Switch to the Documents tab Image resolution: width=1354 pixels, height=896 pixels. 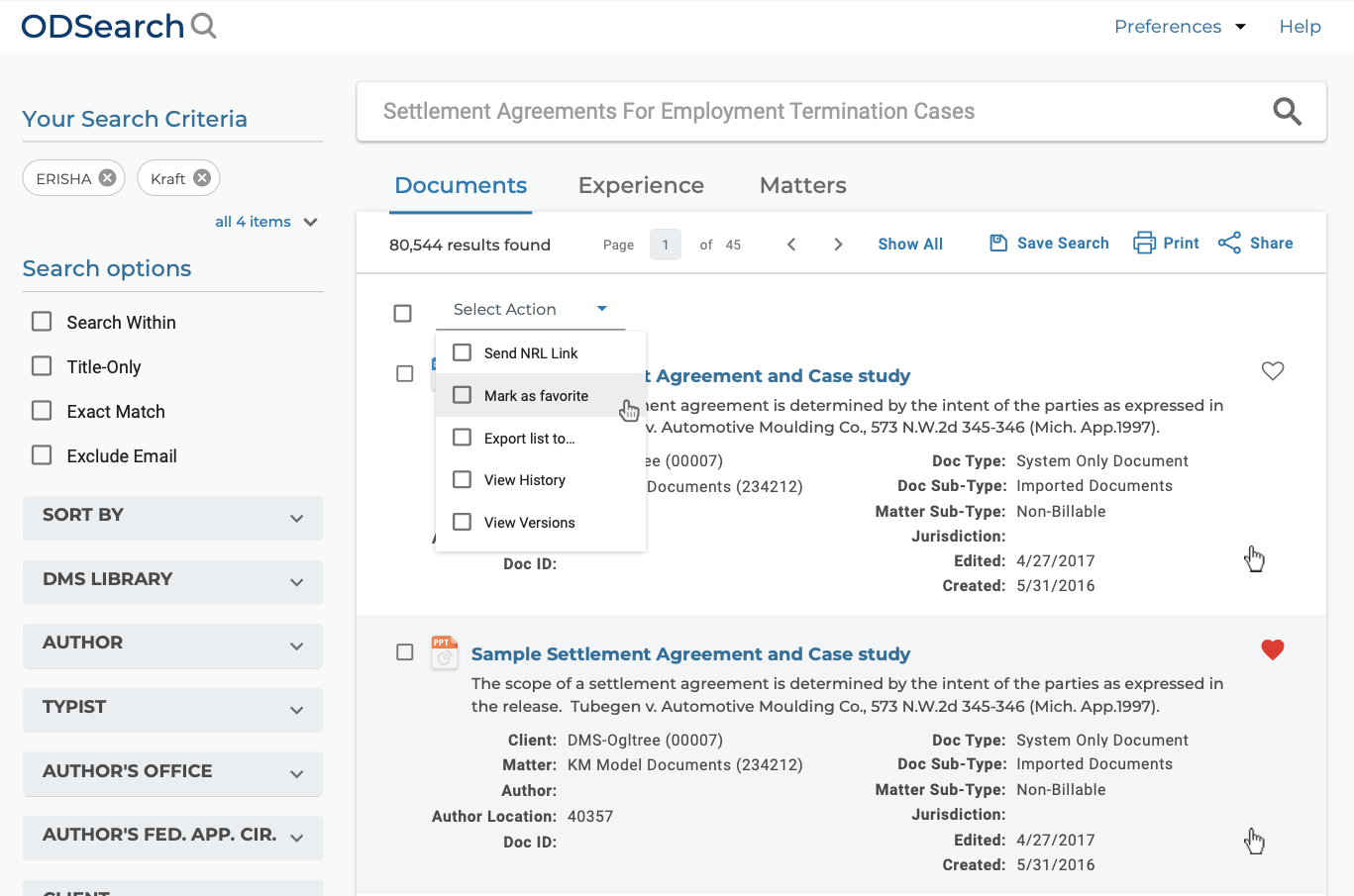[x=461, y=186]
